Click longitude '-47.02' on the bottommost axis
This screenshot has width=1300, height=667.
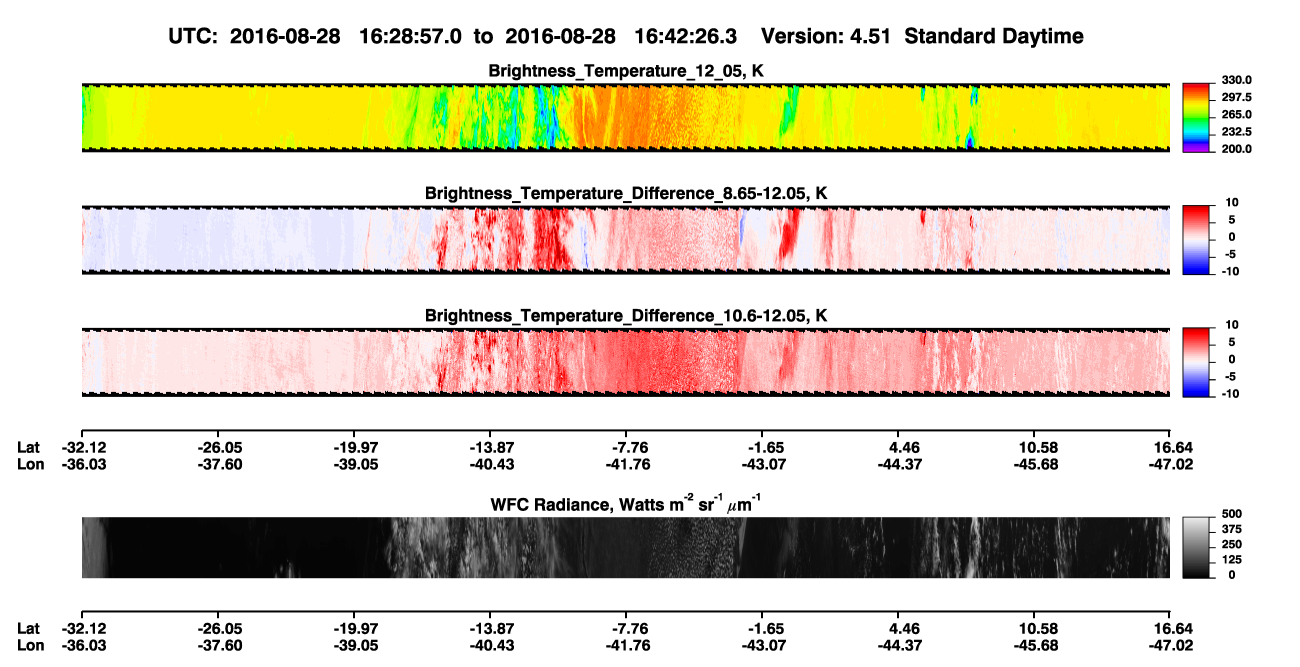tap(1170, 646)
